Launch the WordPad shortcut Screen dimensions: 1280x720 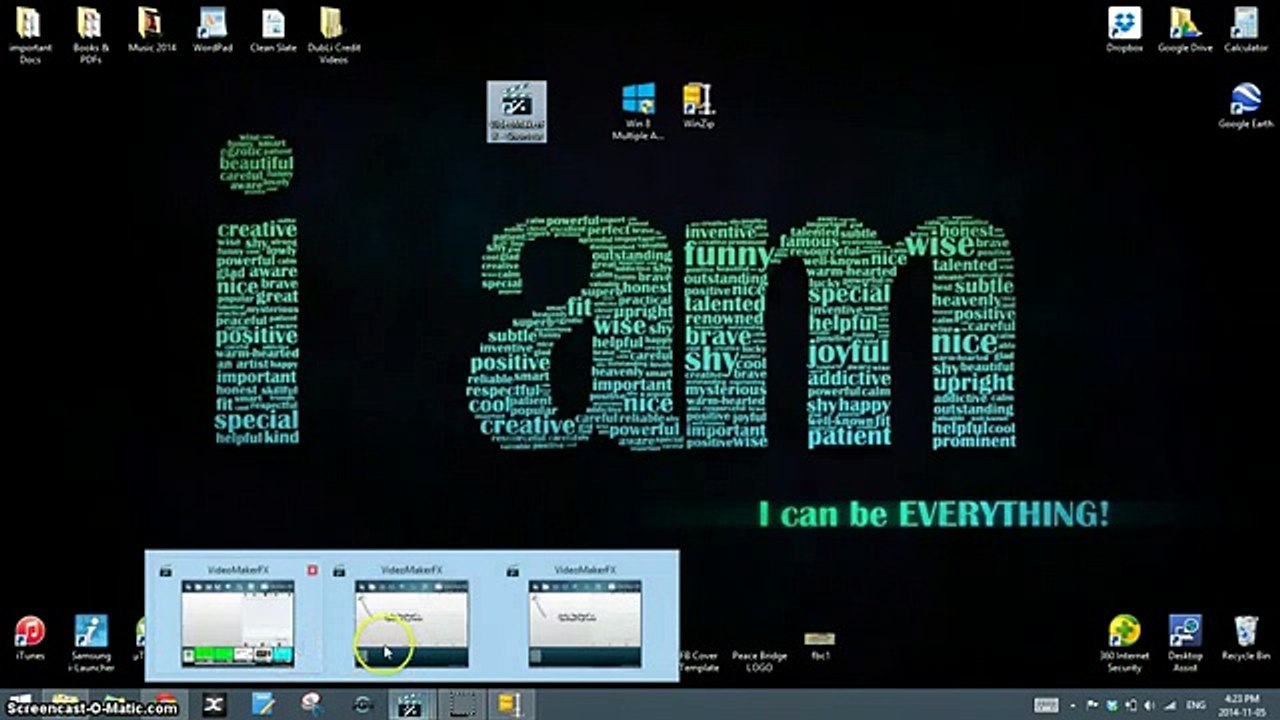212,30
